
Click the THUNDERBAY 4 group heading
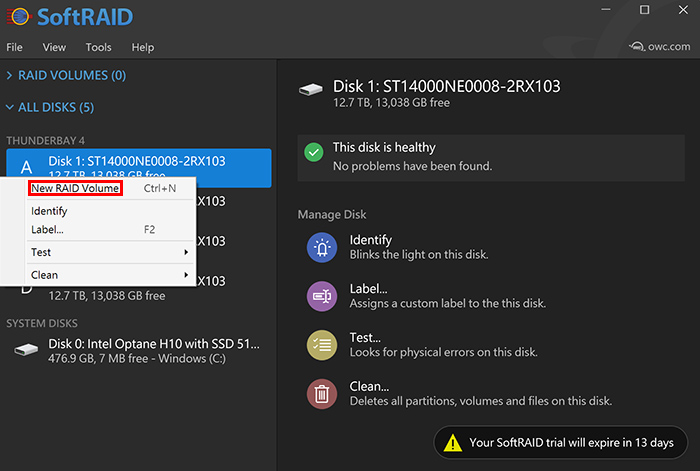point(45,141)
